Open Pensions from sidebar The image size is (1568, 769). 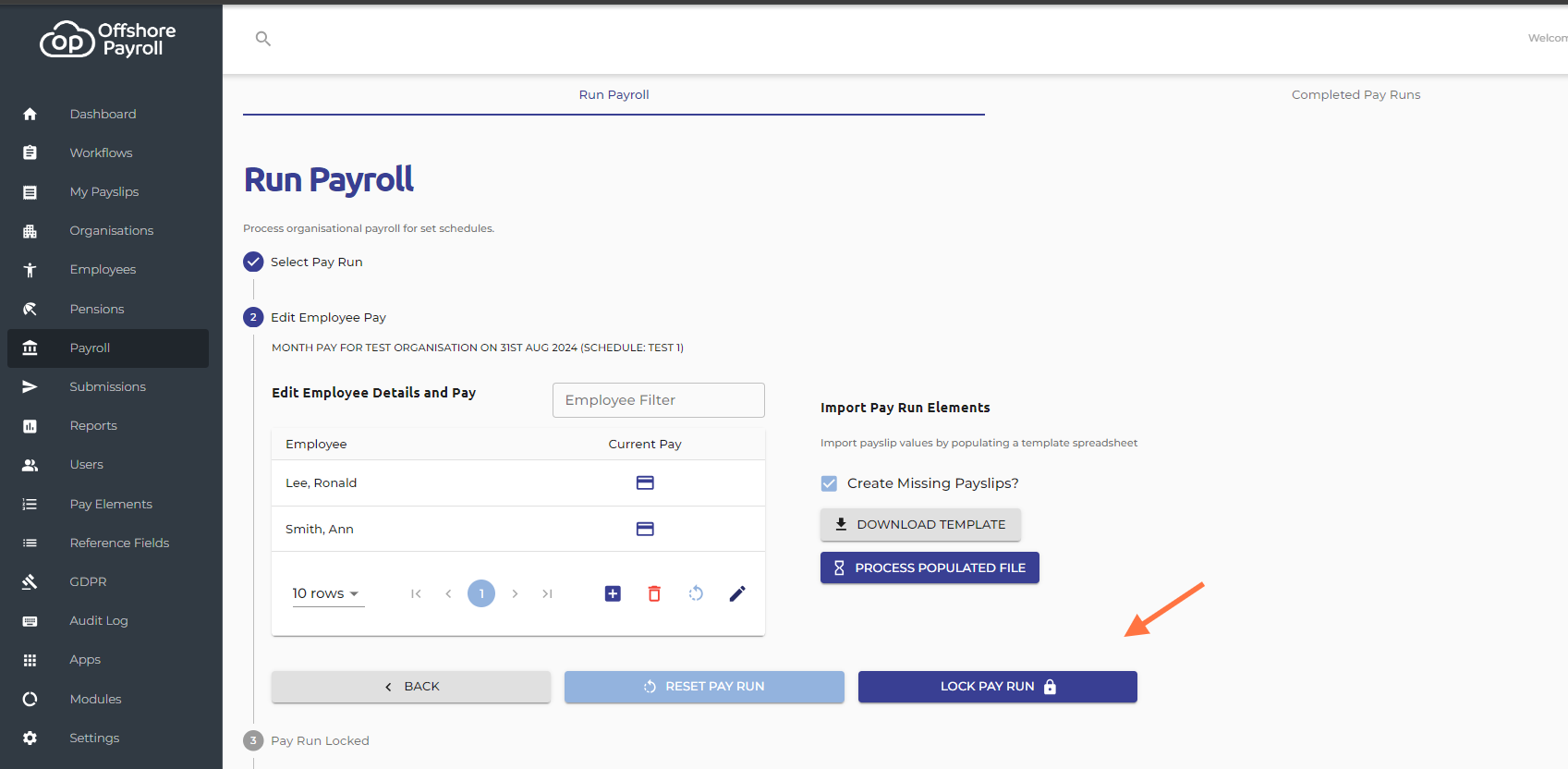pos(108,309)
